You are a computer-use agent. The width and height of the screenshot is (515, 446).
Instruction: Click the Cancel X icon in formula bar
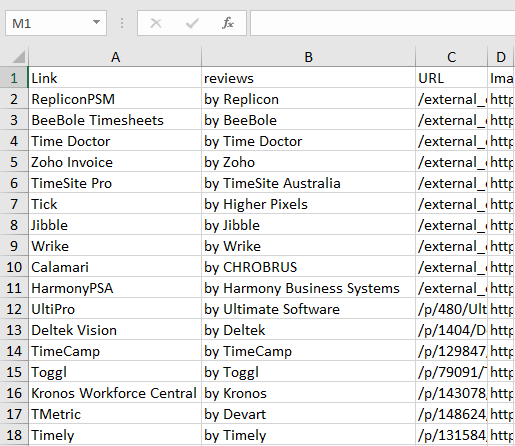click(x=156, y=23)
